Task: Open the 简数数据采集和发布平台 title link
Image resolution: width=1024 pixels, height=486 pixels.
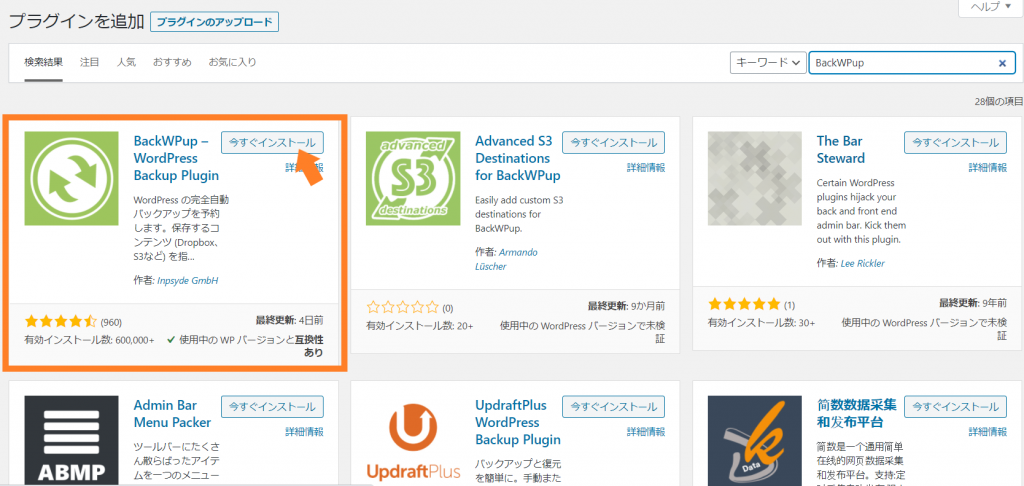Action: pyautogui.click(x=857, y=412)
